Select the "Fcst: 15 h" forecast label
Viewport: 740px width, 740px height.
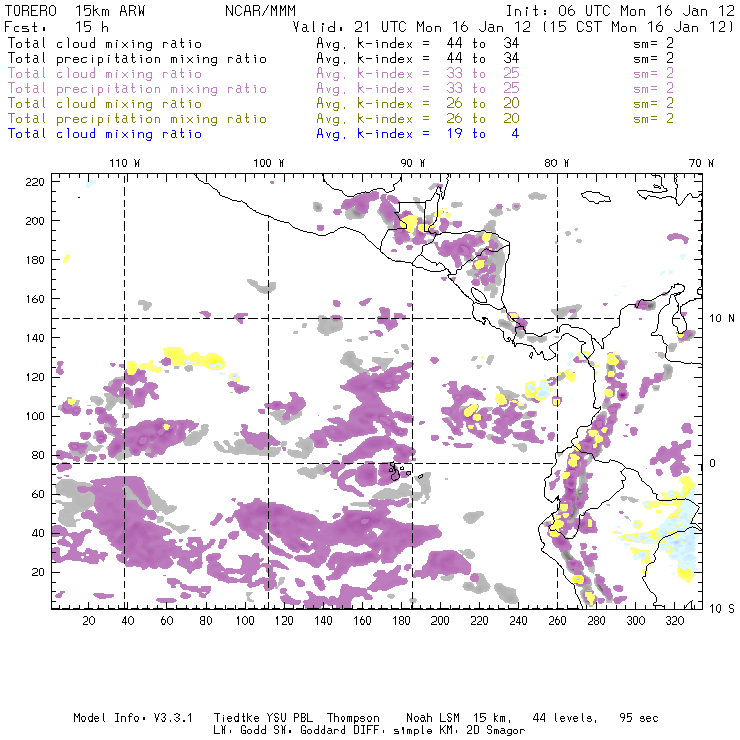57,27
